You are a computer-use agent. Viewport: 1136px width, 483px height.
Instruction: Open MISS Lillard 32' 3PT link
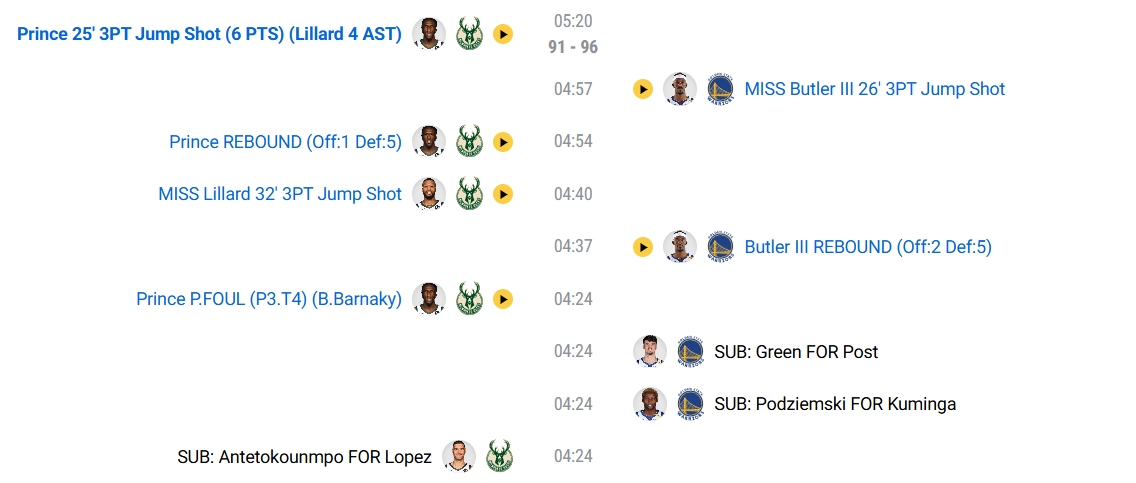tap(280, 194)
